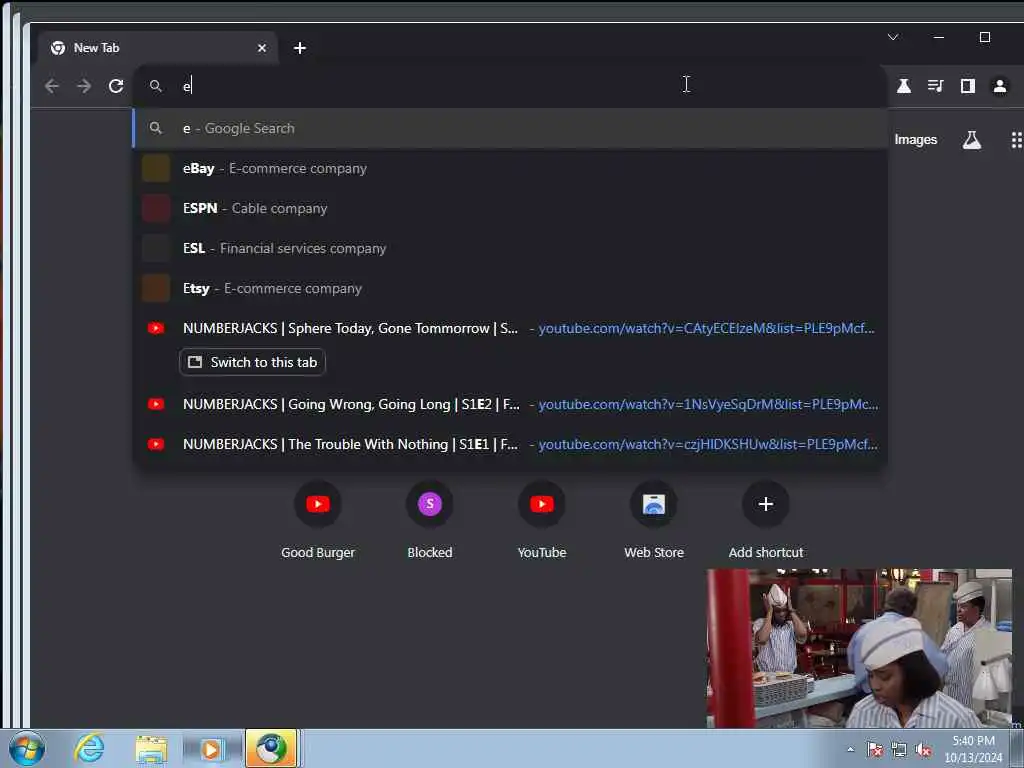Show hidden tray icons arrow
This screenshot has height=768, width=1024.
850,749
